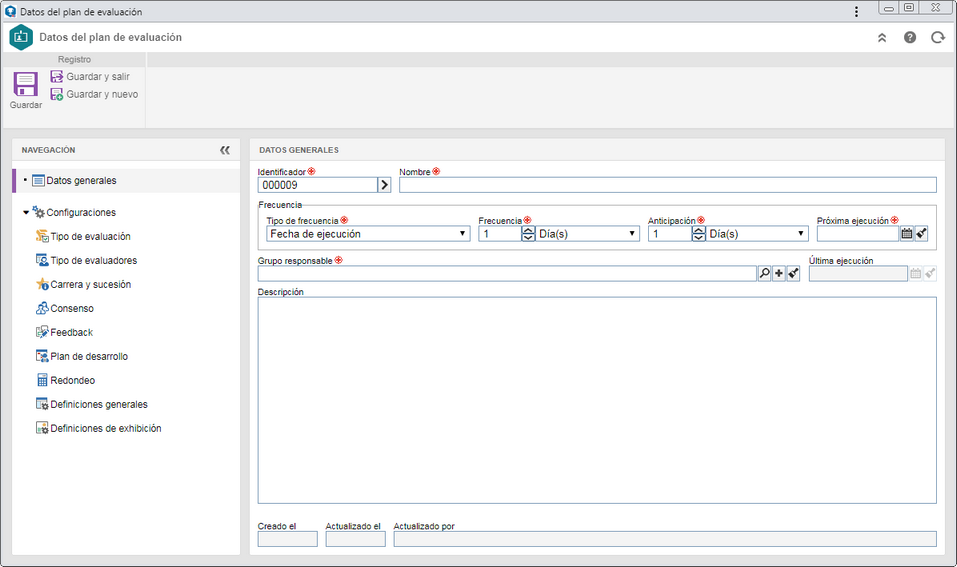Click the refresh icon in the header
The height and width of the screenshot is (567, 957).
937,38
